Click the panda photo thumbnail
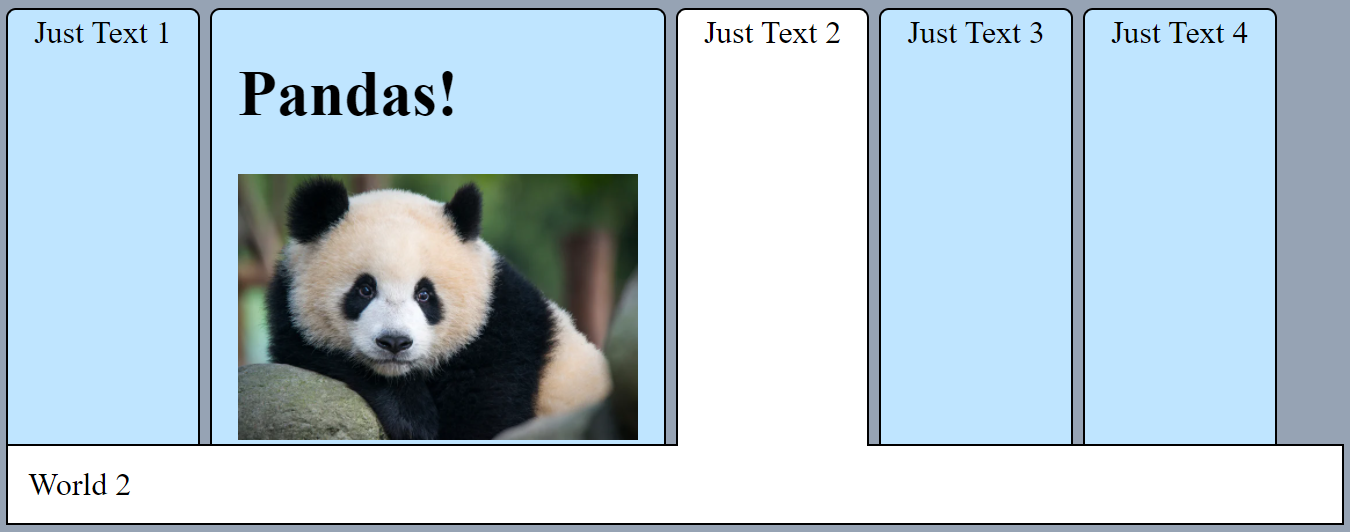This screenshot has width=1350, height=532. pyautogui.click(x=438, y=307)
